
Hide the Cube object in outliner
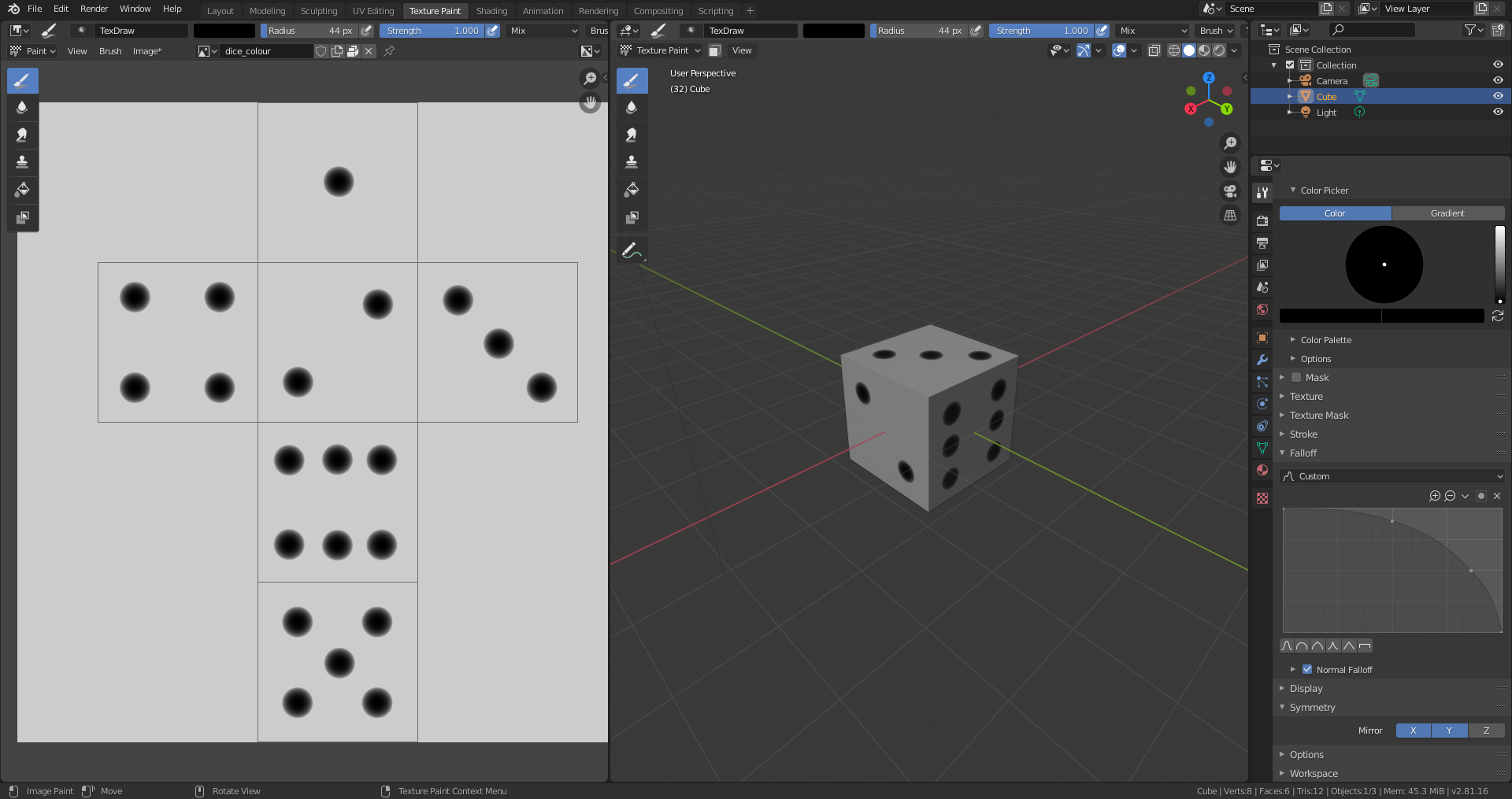point(1498,96)
